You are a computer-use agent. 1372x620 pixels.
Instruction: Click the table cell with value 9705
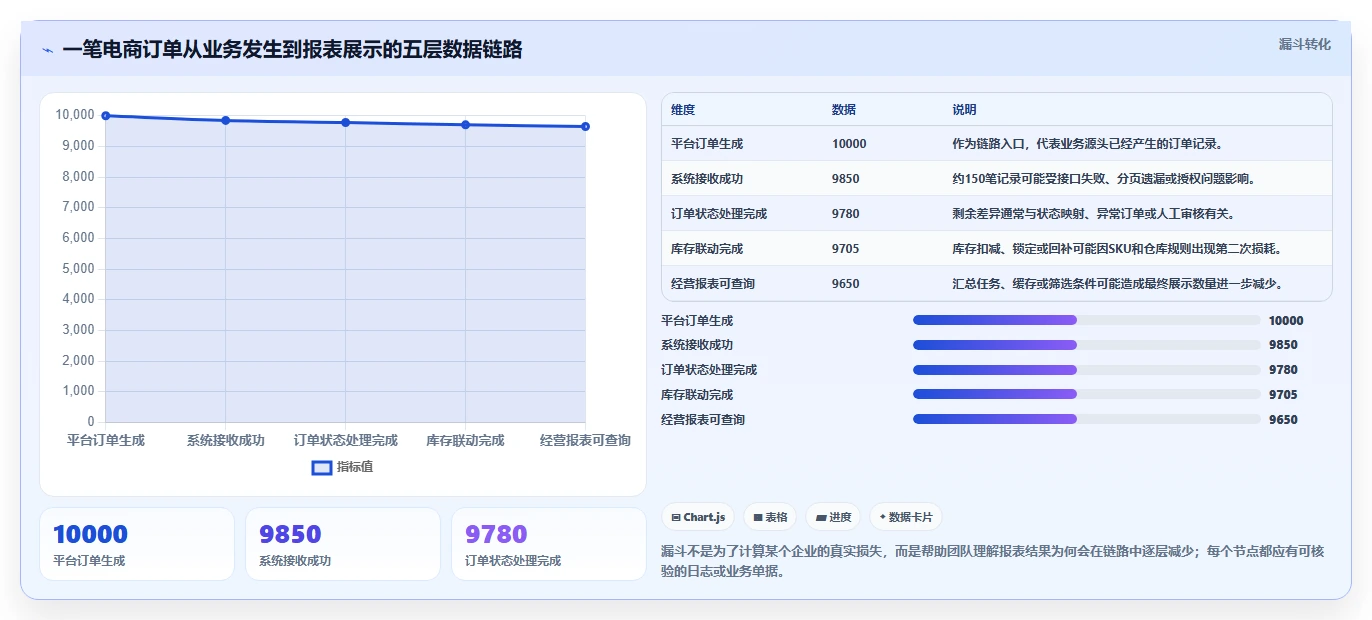[x=845, y=249]
